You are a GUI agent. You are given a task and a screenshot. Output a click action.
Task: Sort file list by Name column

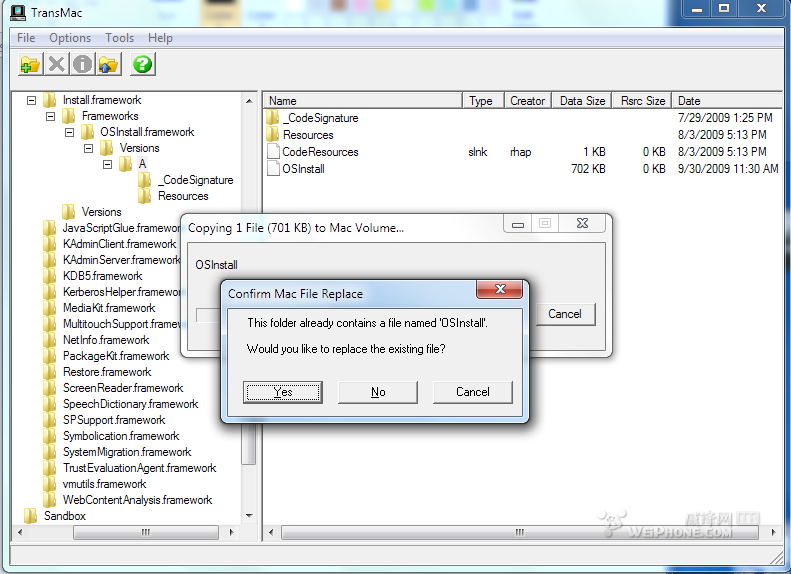(x=363, y=101)
